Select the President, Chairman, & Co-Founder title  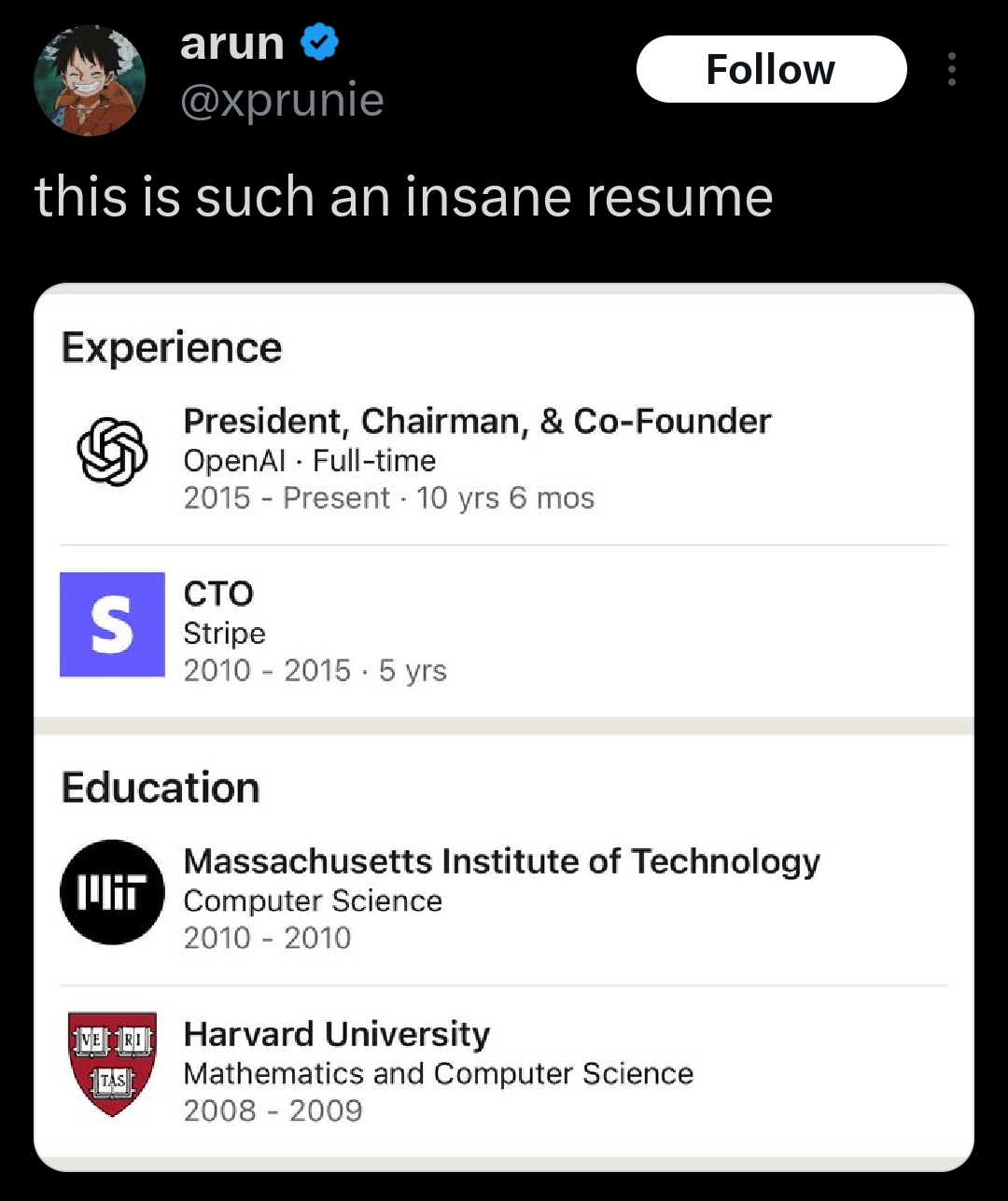477,421
